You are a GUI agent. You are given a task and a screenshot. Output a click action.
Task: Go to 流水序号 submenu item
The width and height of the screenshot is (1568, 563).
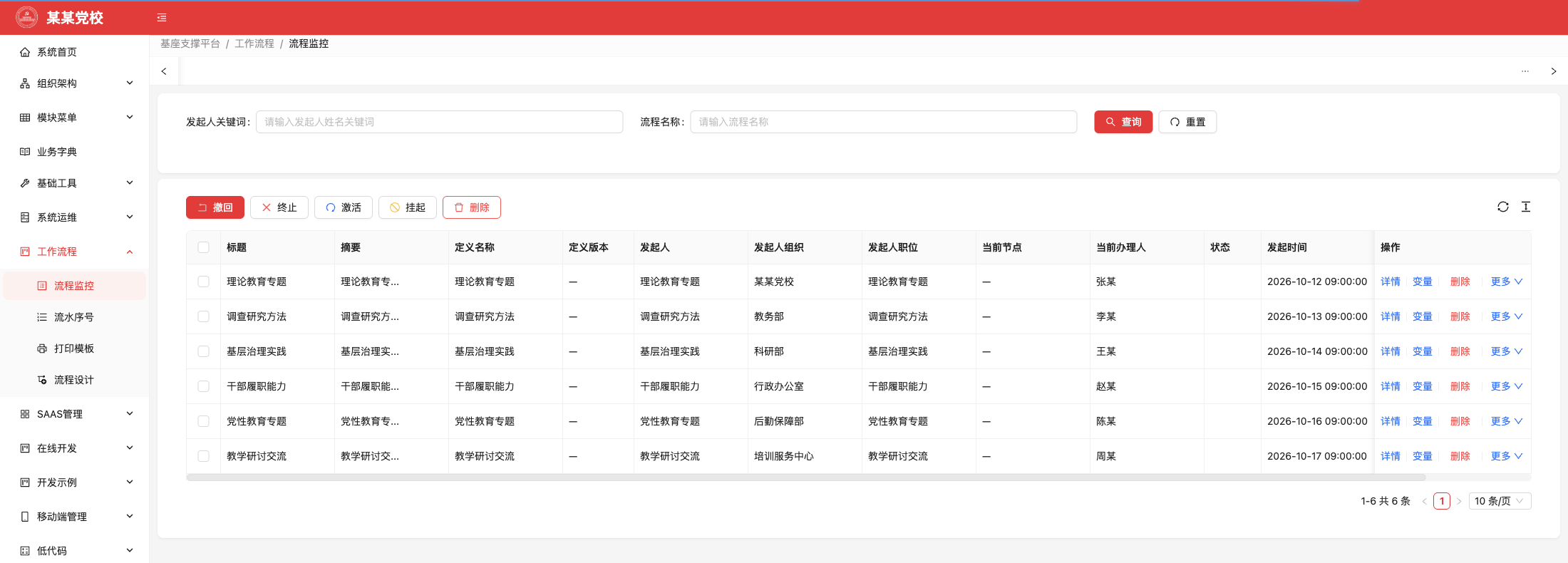pyautogui.click(x=75, y=317)
